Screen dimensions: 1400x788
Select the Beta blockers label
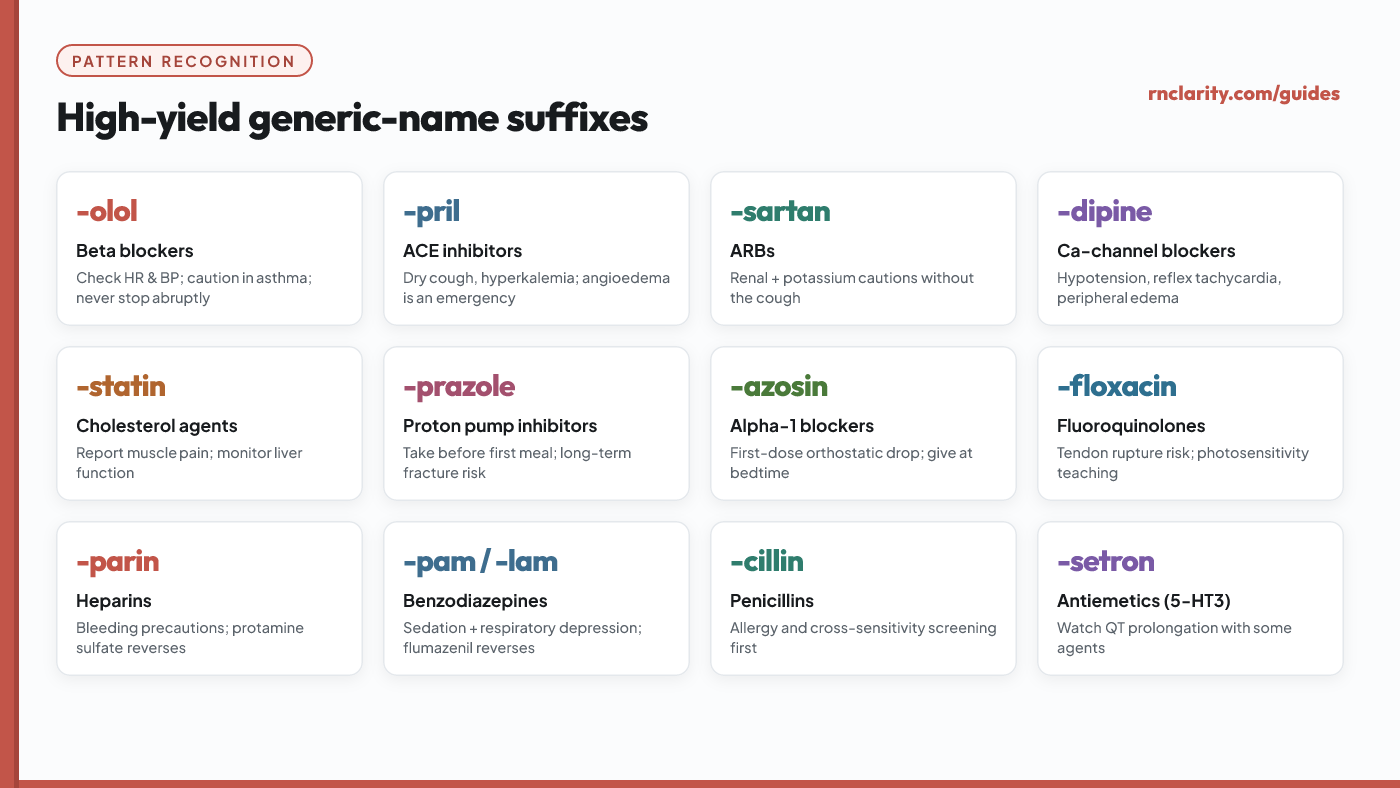[x=135, y=251]
